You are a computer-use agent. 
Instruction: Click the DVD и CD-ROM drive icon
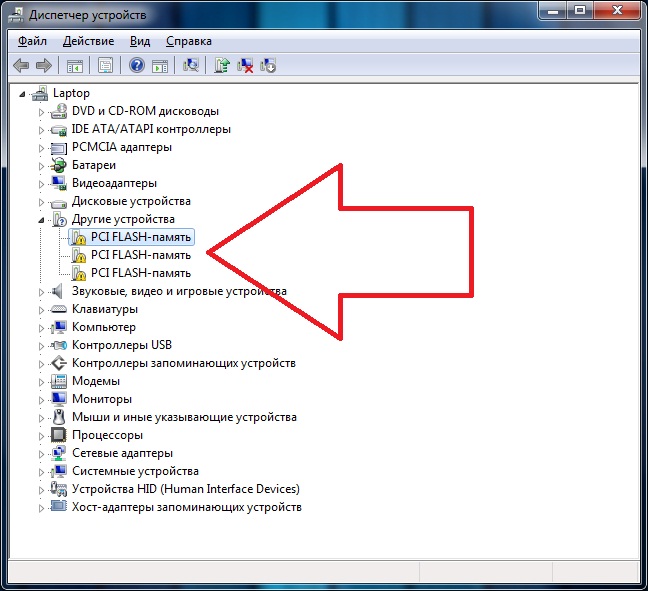(59, 111)
